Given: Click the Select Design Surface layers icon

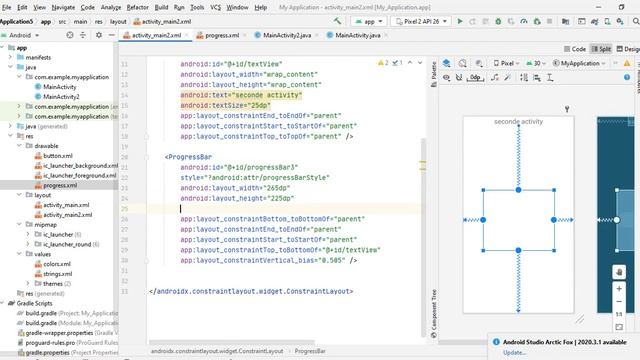Looking at the screenshot, I should 447,63.
